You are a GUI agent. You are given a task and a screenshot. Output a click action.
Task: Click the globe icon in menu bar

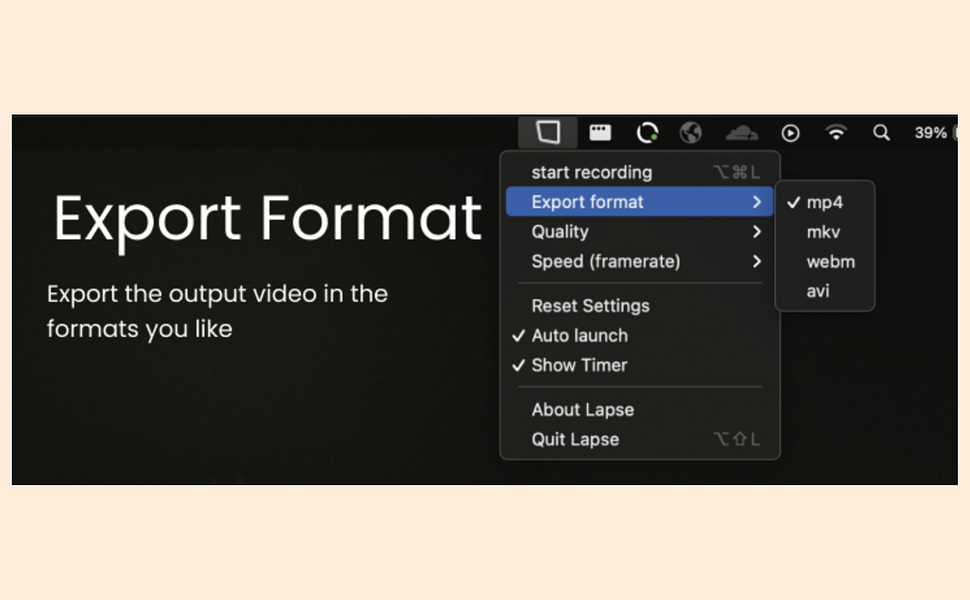(x=690, y=132)
